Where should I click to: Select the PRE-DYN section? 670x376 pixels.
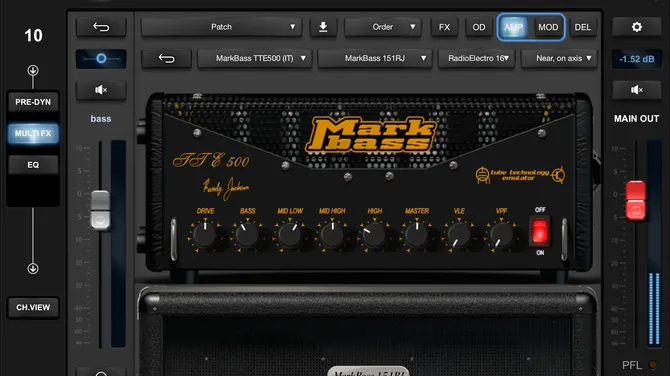[x=33, y=102]
